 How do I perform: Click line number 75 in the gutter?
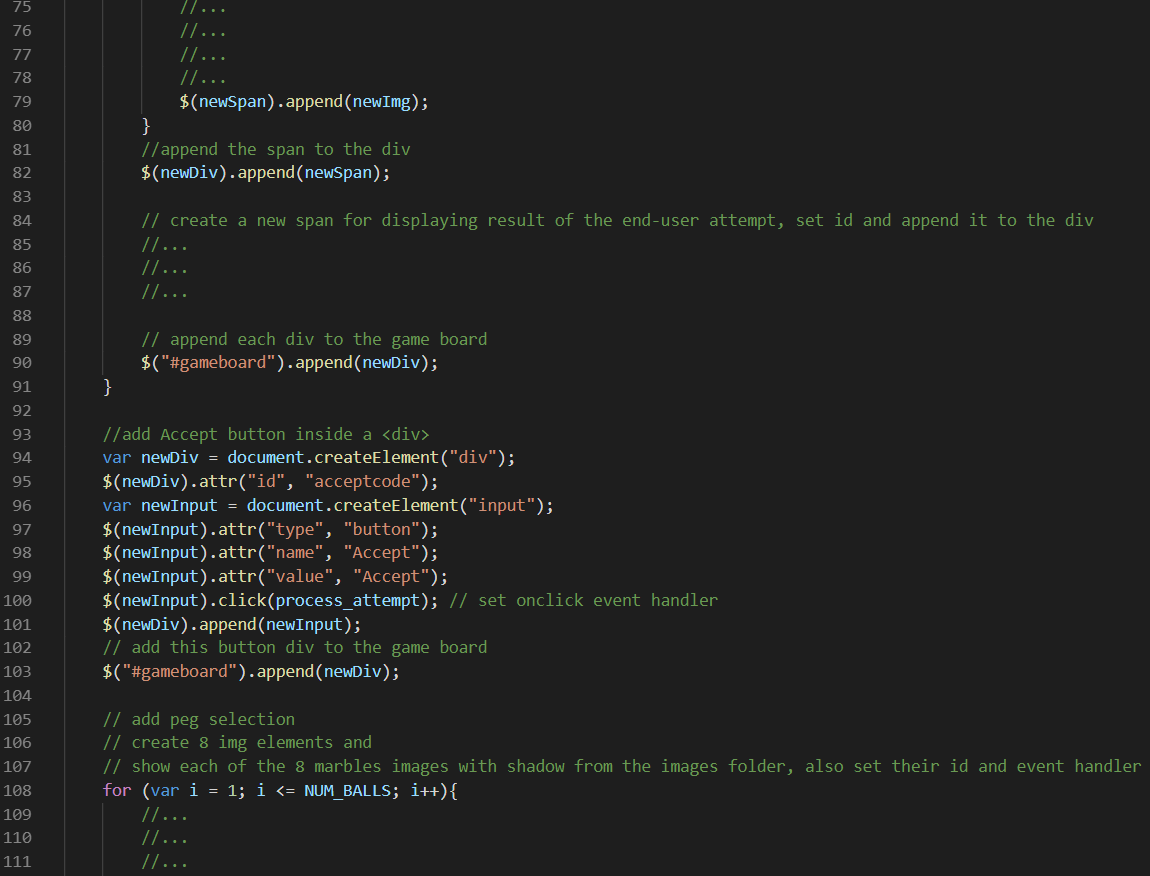(x=22, y=7)
